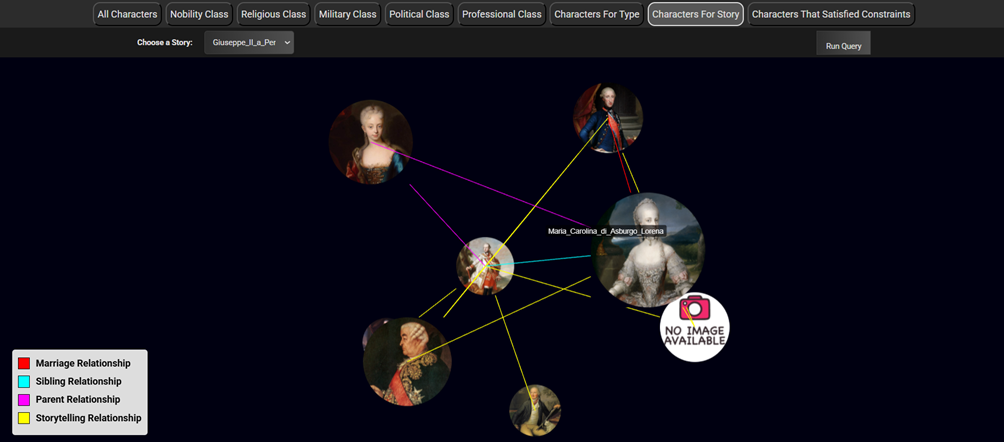
Task: Select the man in blue coat portrait node
Action: (608, 118)
